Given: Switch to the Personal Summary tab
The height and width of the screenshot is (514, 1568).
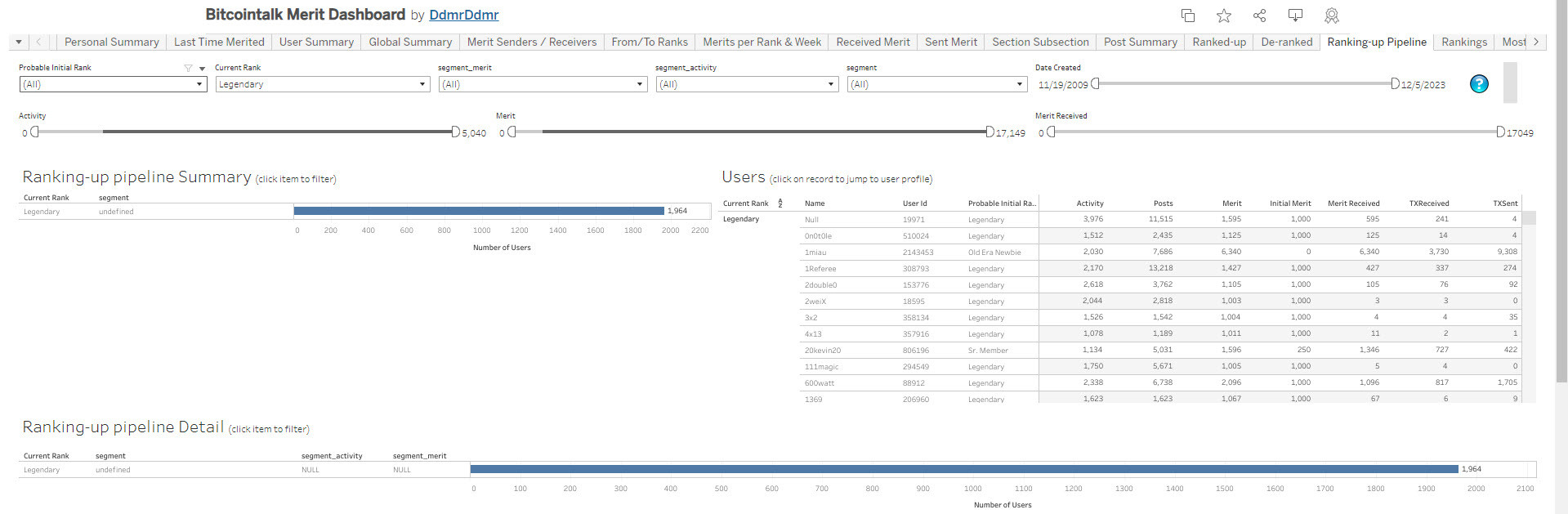Looking at the screenshot, I should (x=112, y=42).
